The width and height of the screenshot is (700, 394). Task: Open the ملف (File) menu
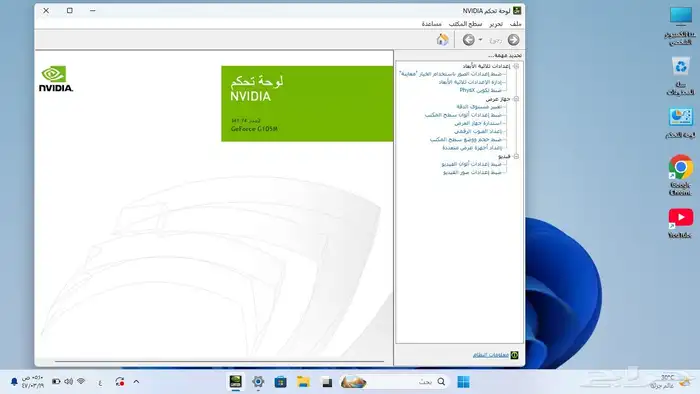pos(516,24)
